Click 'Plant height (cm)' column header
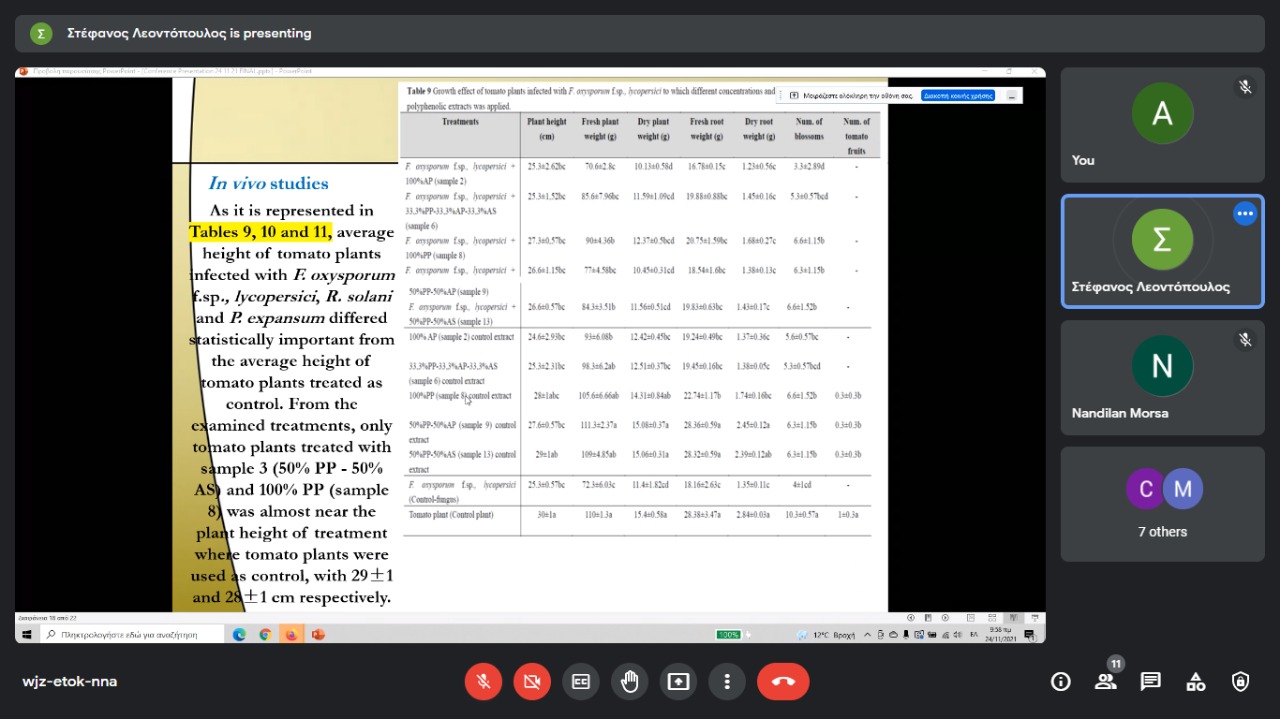The width and height of the screenshot is (1280, 719). tap(547, 129)
